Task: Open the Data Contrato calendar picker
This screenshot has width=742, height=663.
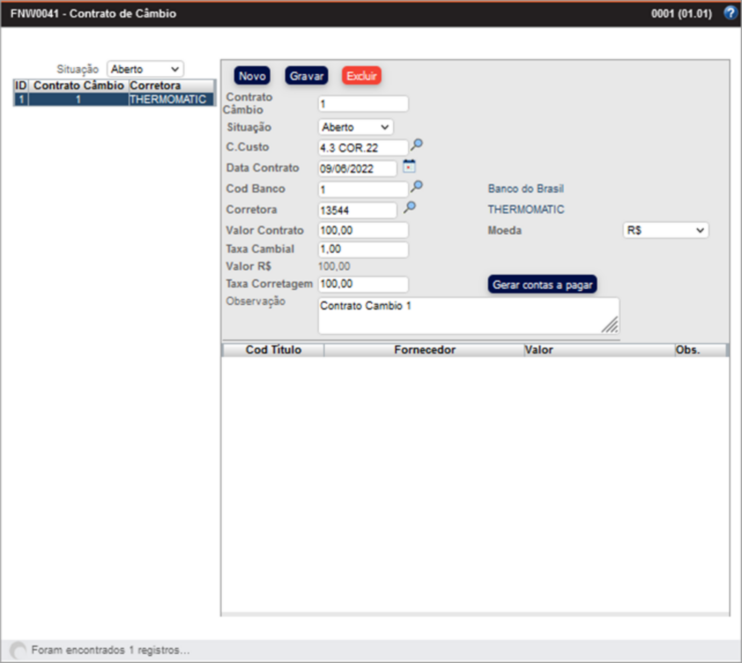Action: click(x=408, y=167)
